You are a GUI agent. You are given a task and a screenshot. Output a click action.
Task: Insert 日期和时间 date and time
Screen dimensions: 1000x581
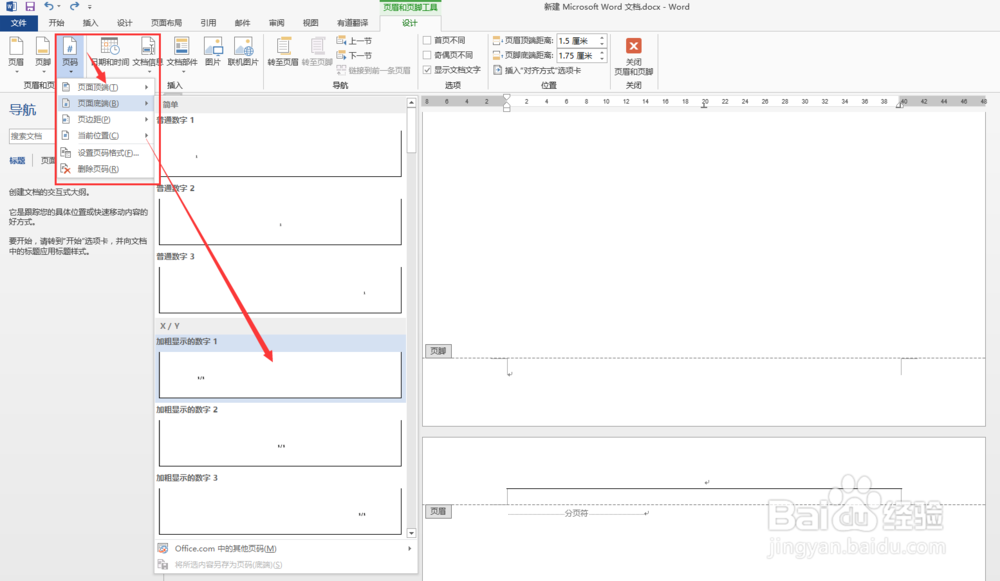point(110,54)
